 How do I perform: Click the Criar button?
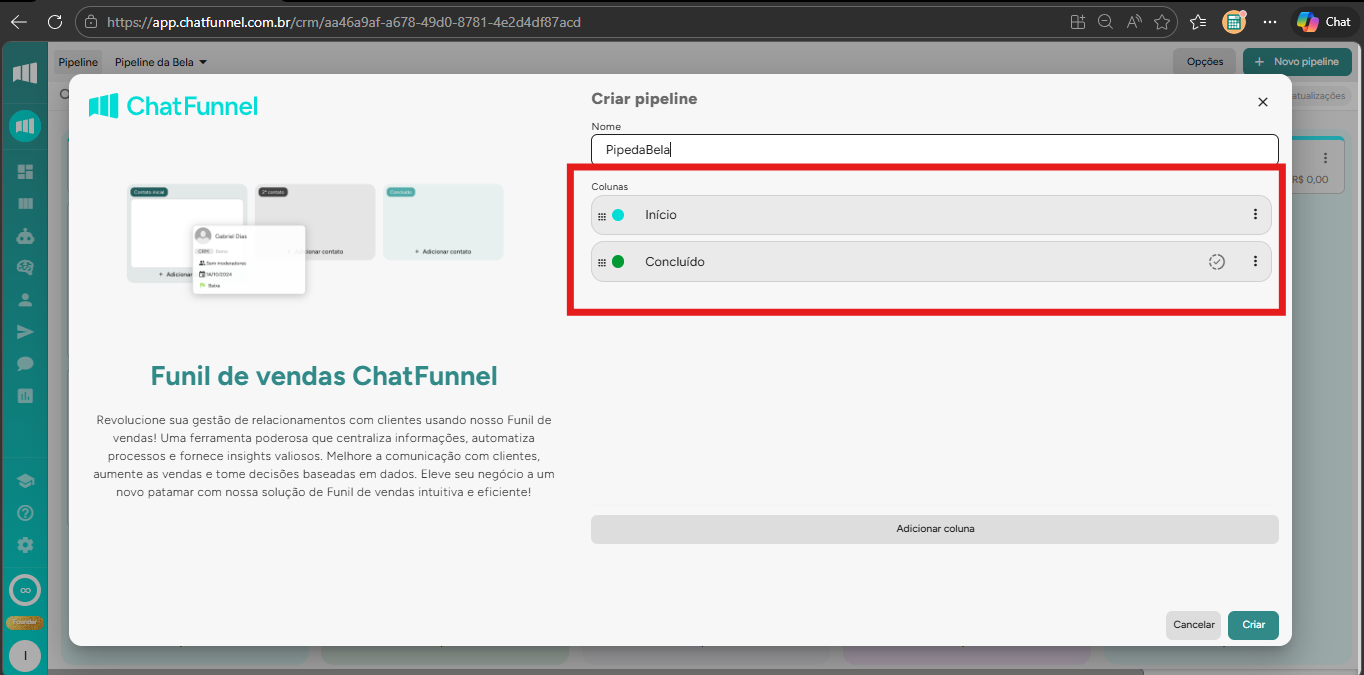click(x=1253, y=625)
